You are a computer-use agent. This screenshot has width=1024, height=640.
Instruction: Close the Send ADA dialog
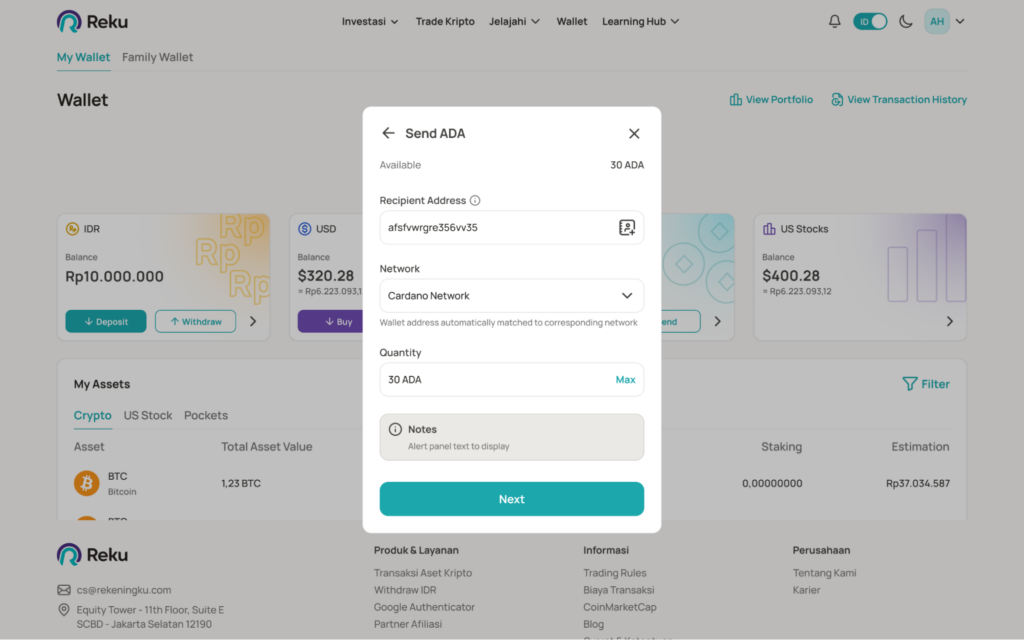[634, 133]
